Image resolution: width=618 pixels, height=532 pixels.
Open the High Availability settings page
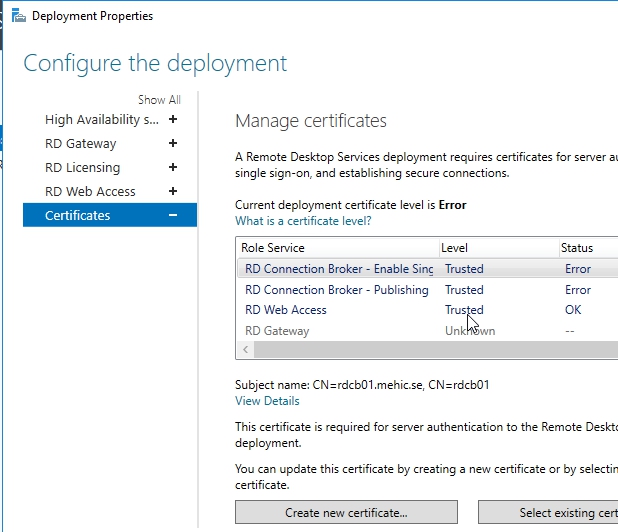(101, 119)
